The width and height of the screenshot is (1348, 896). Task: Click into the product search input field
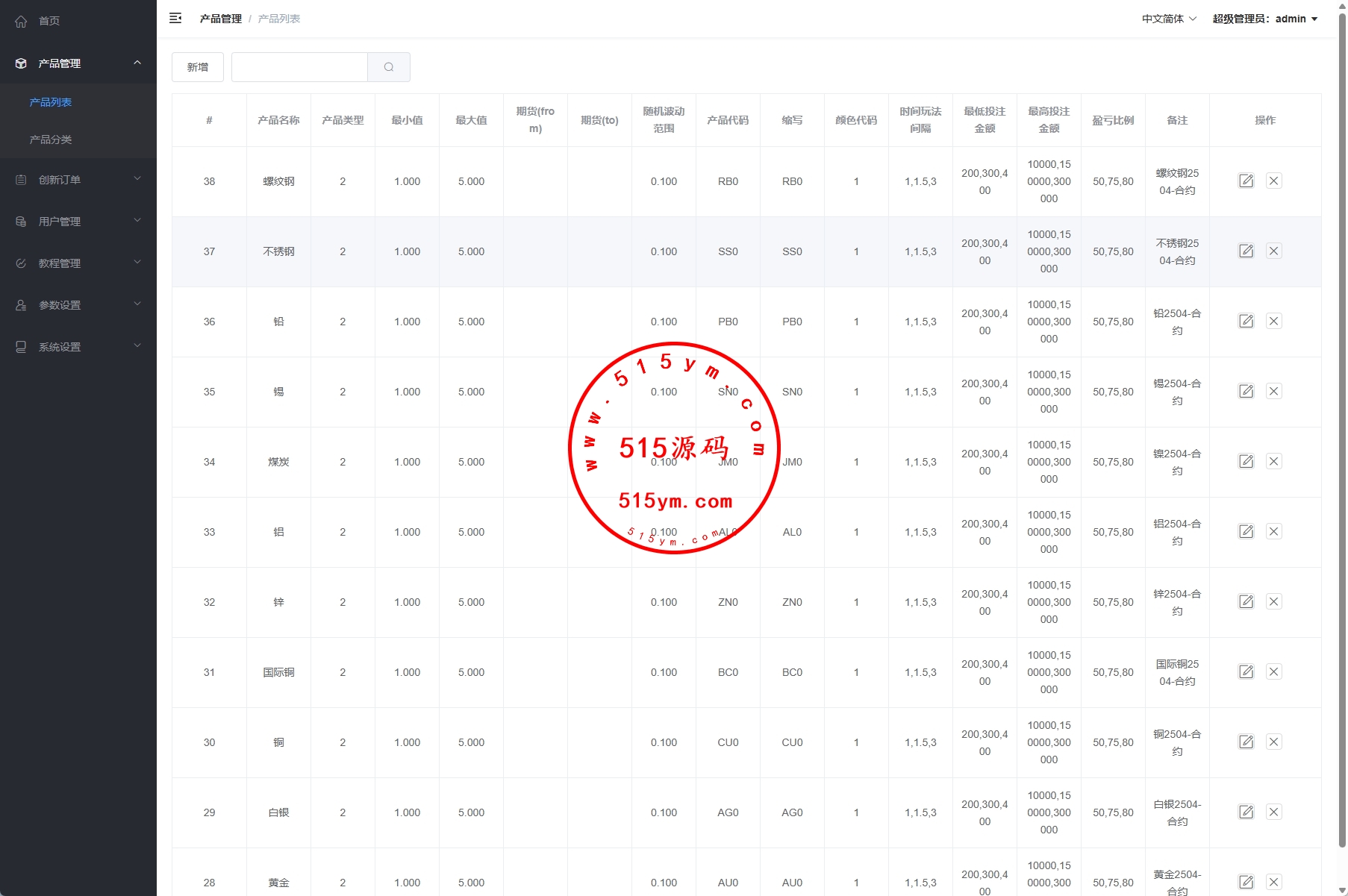pyautogui.click(x=299, y=67)
